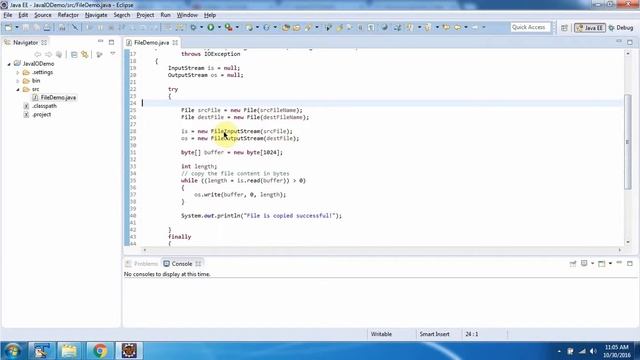Select the Console tab
The image size is (640, 360).
click(x=182, y=264)
